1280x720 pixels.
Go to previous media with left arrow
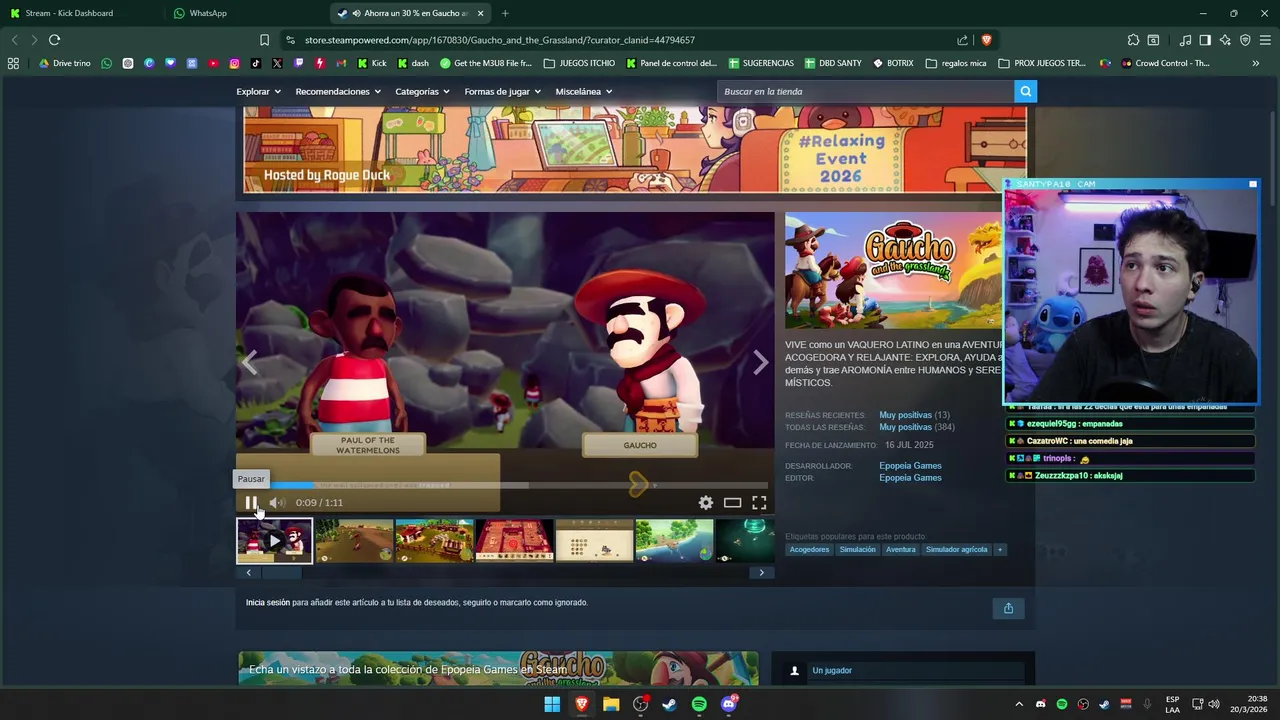point(250,363)
